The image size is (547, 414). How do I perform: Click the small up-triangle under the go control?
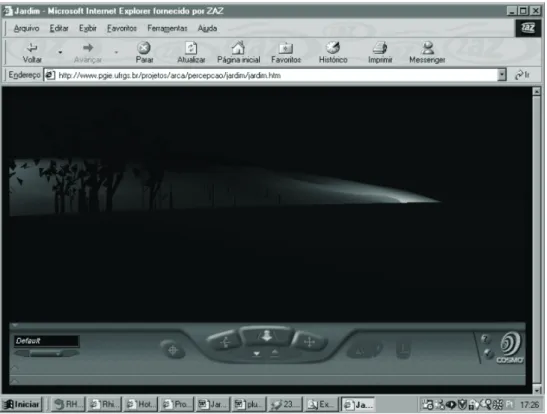(x=275, y=353)
